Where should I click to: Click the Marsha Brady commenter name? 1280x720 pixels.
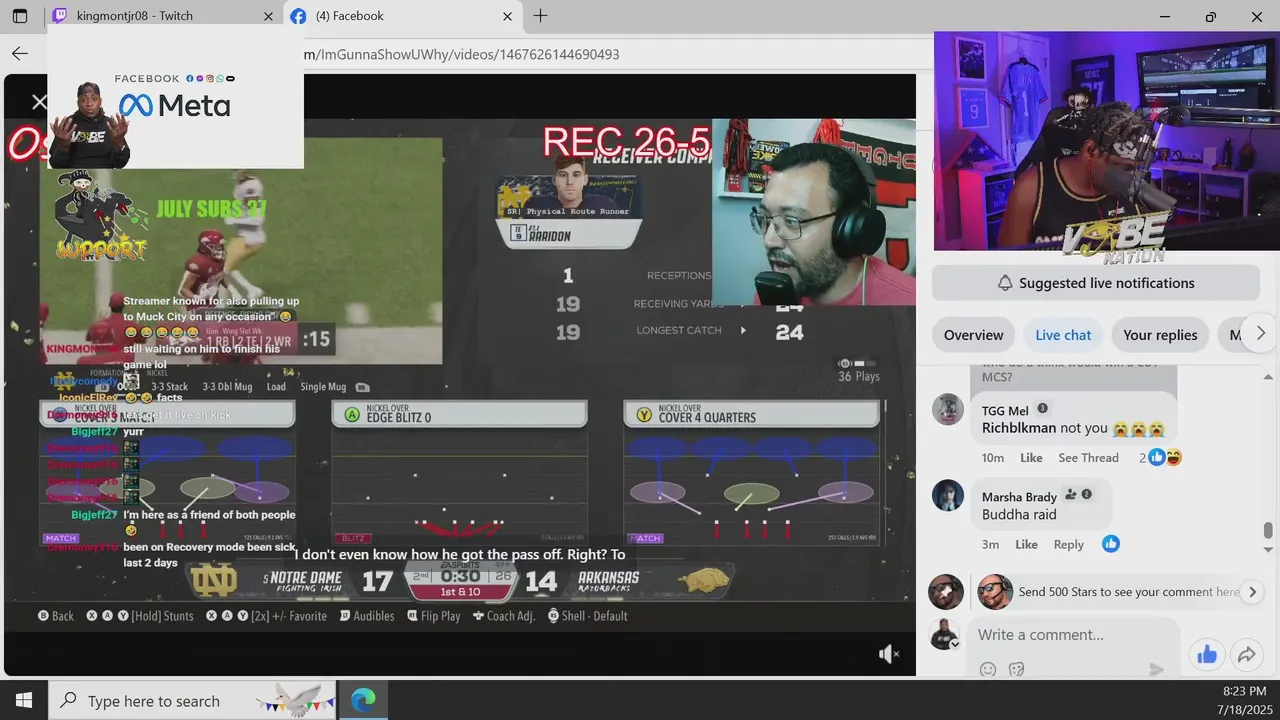click(1019, 497)
